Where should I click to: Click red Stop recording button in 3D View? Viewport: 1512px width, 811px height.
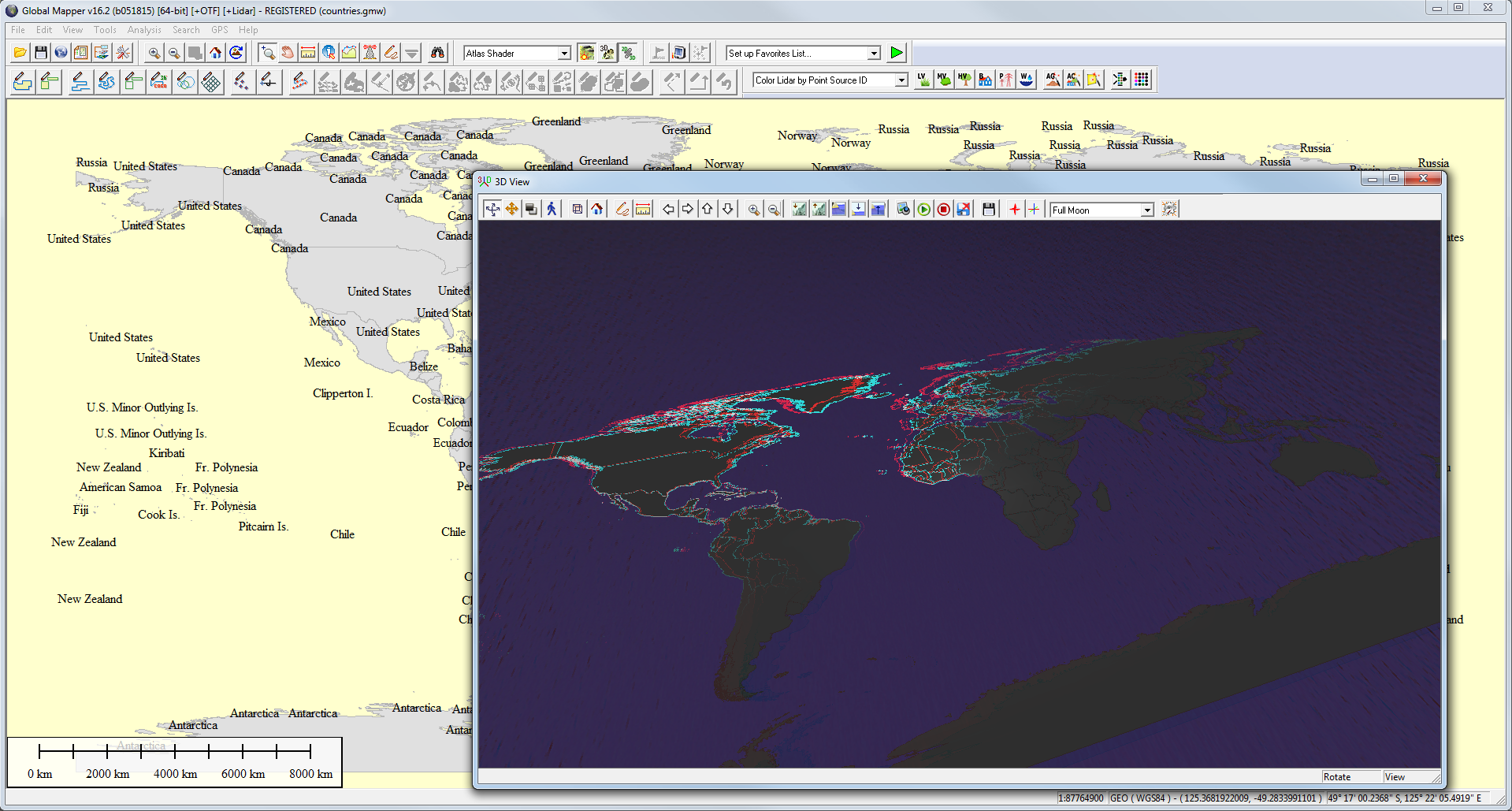click(x=943, y=209)
